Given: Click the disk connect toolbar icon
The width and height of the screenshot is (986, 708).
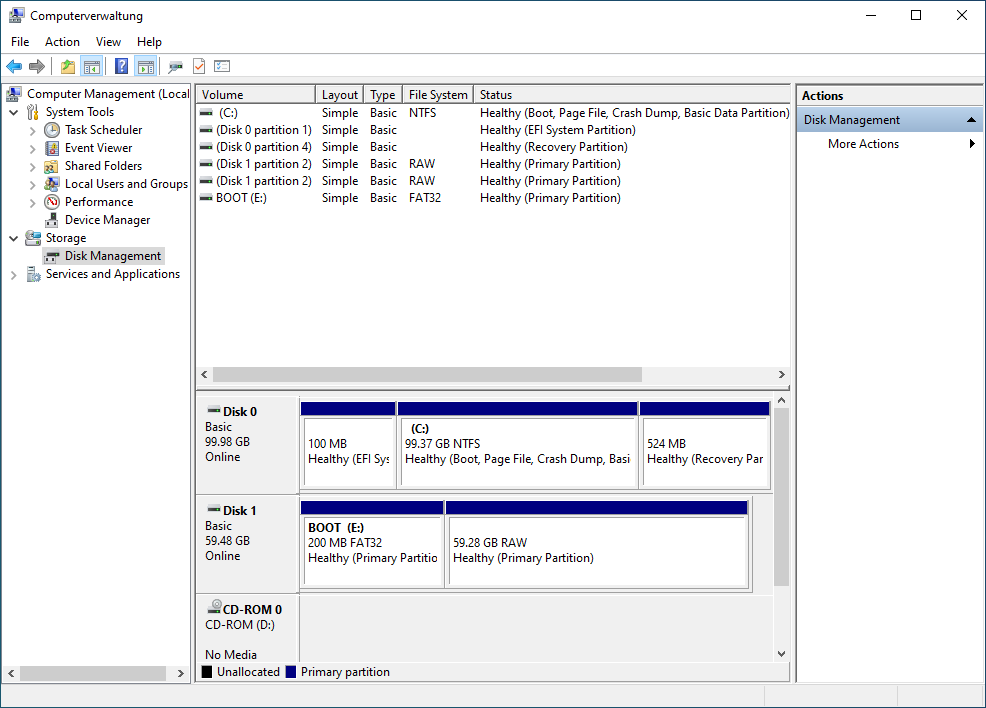Looking at the screenshot, I should [x=176, y=67].
